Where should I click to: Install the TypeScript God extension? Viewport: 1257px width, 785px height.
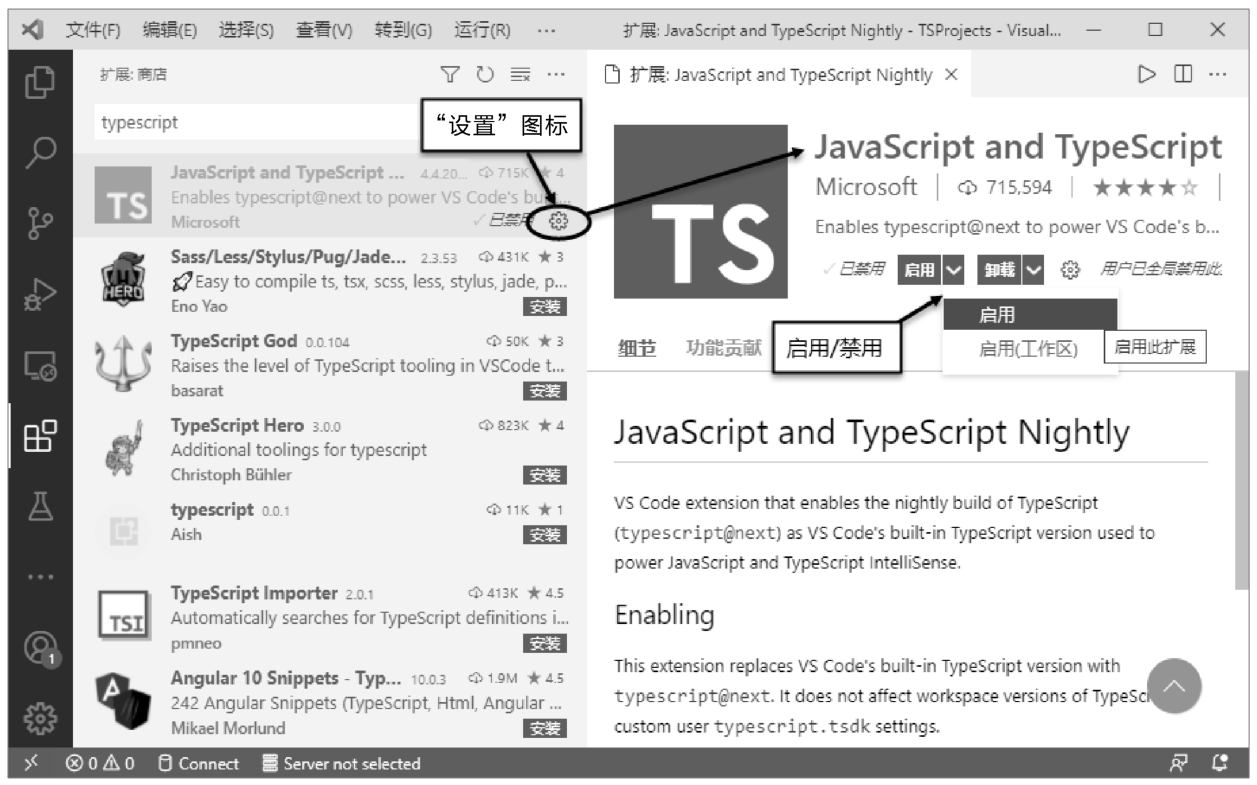(545, 390)
